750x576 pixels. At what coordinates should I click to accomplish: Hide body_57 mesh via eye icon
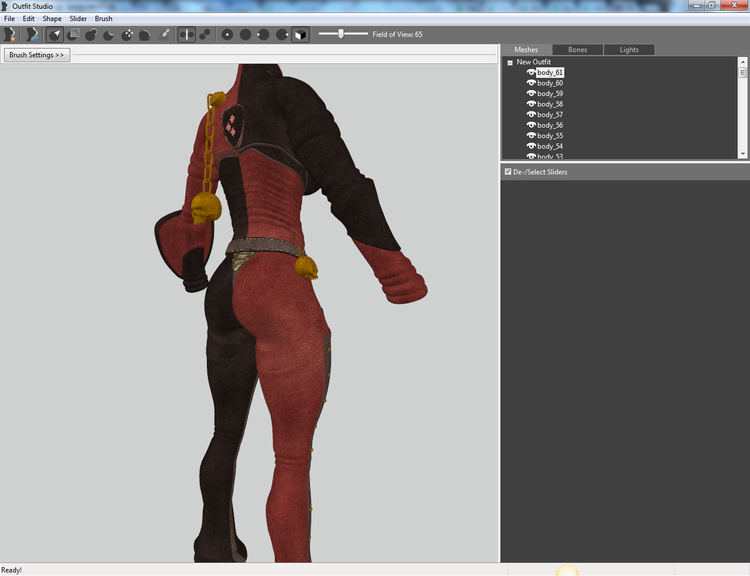(x=530, y=114)
